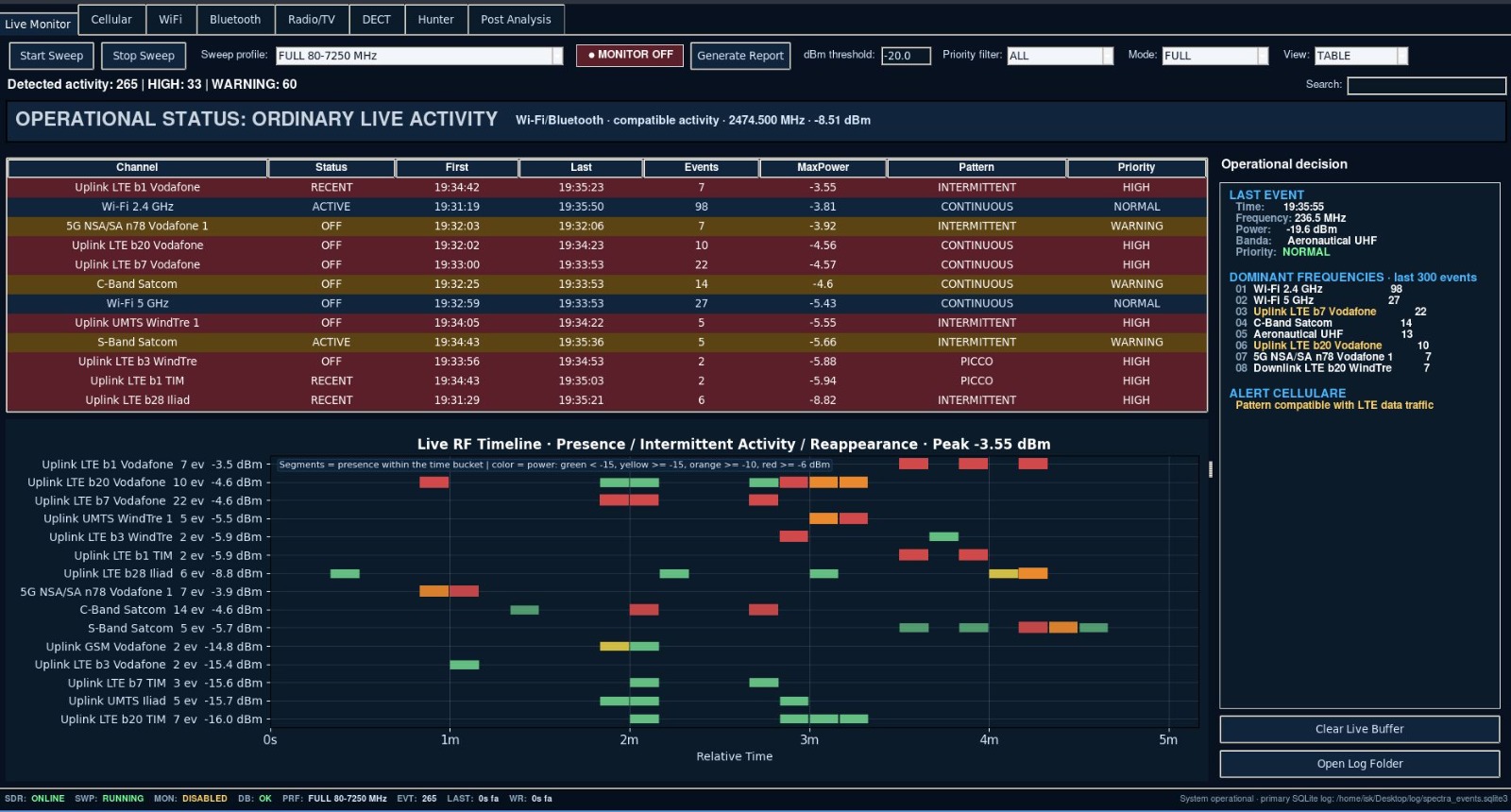Screen dimensions: 1511x812
Task: Click the Start Sweep button
Action: (51, 56)
